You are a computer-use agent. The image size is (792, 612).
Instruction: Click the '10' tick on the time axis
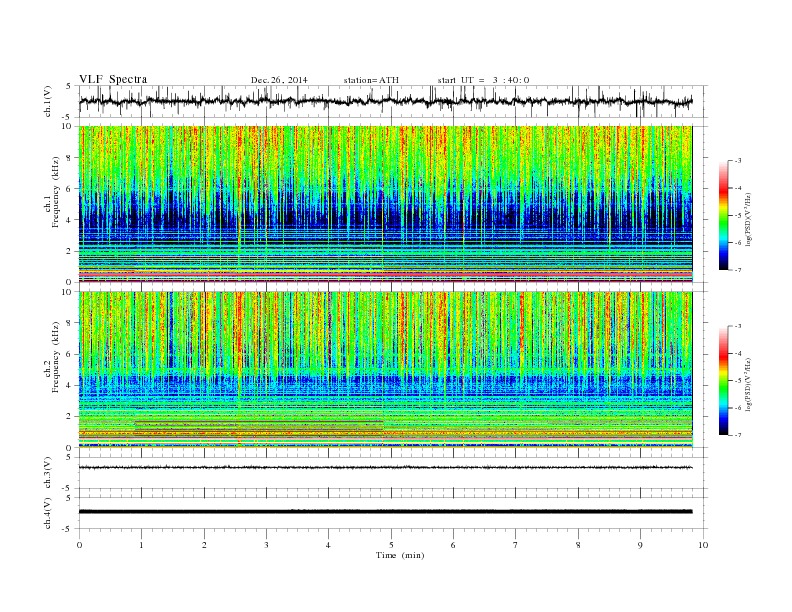coord(703,545)
